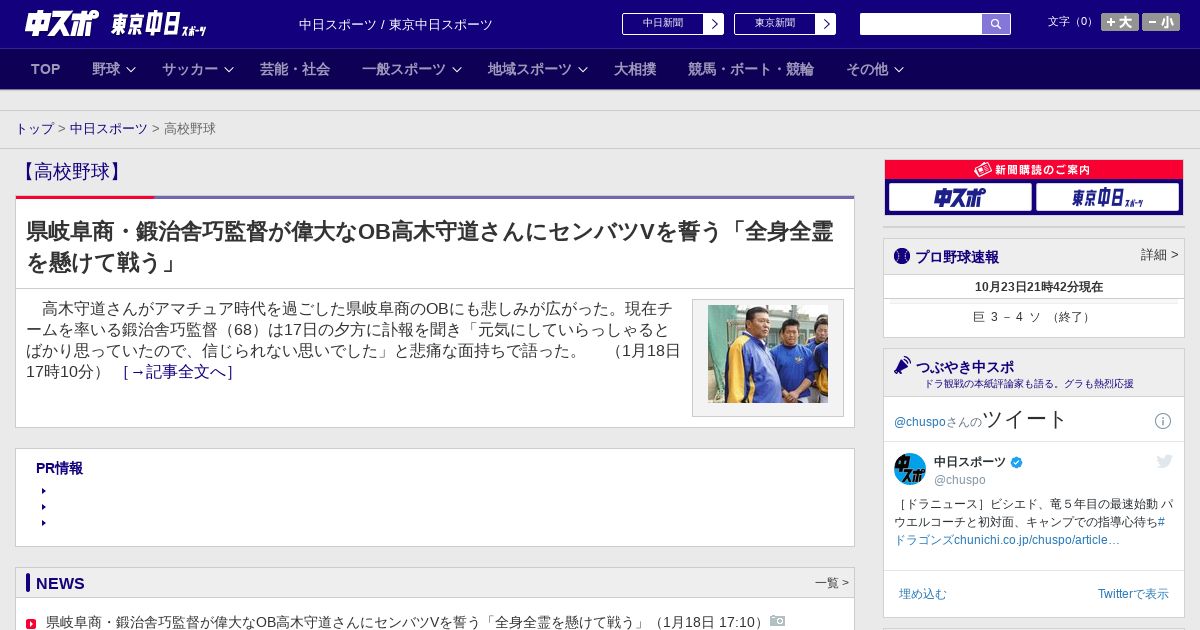Click the 東京中日スポーツ subscription banner button

[1107, 198]
